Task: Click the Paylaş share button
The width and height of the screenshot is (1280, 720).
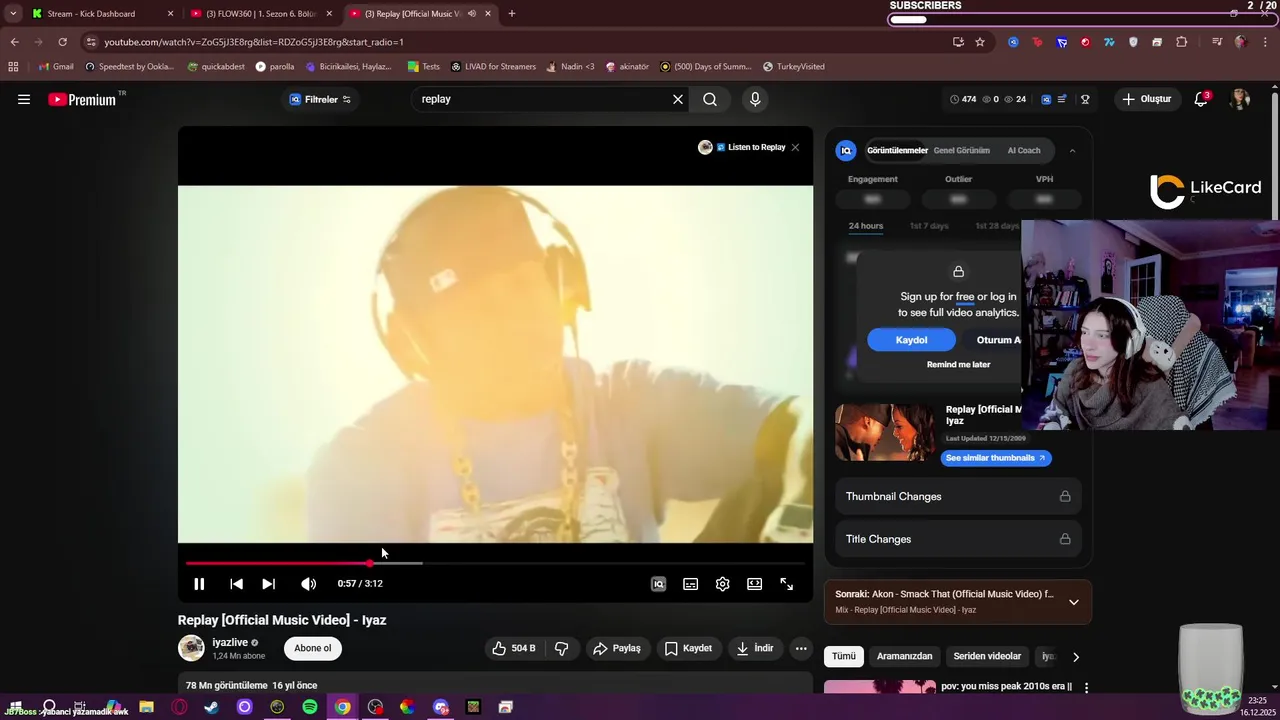Action: tap(616, 648)
